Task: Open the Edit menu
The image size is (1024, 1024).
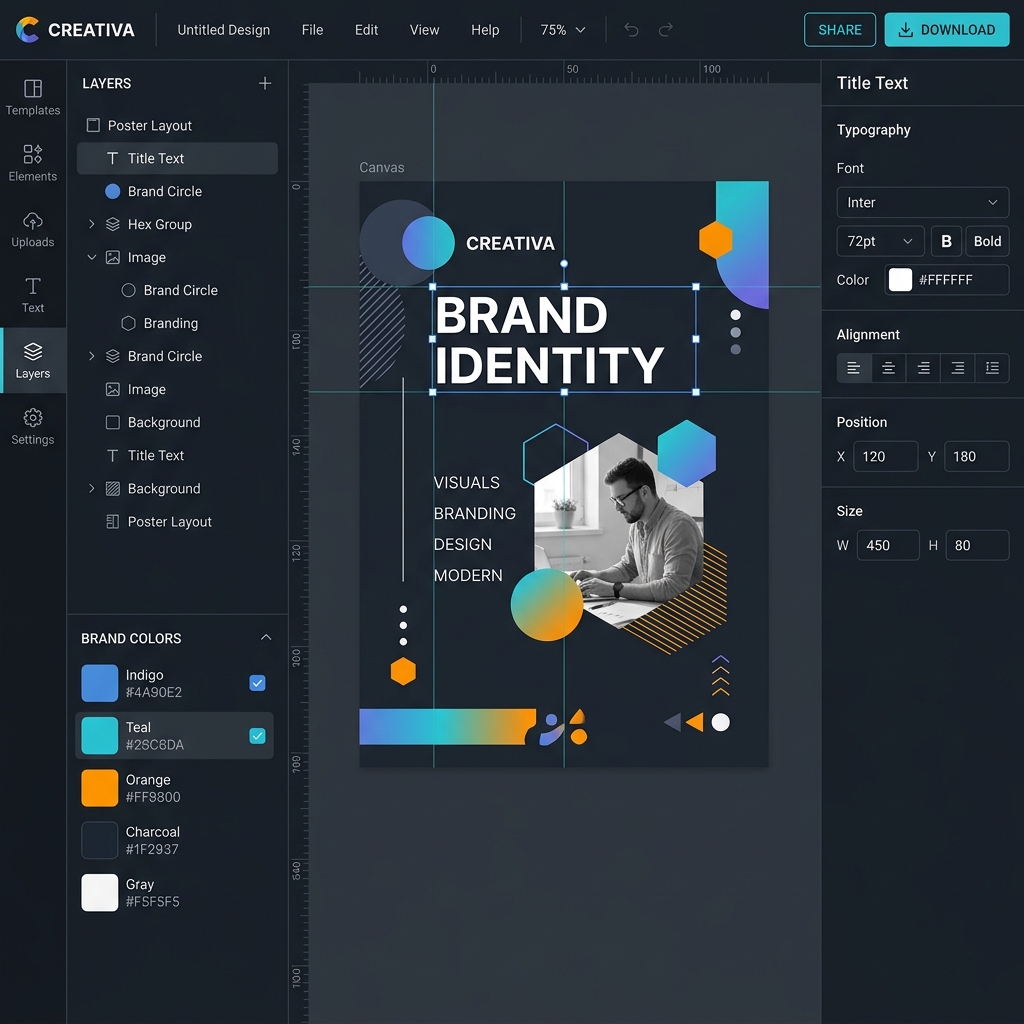Action: 366,30
